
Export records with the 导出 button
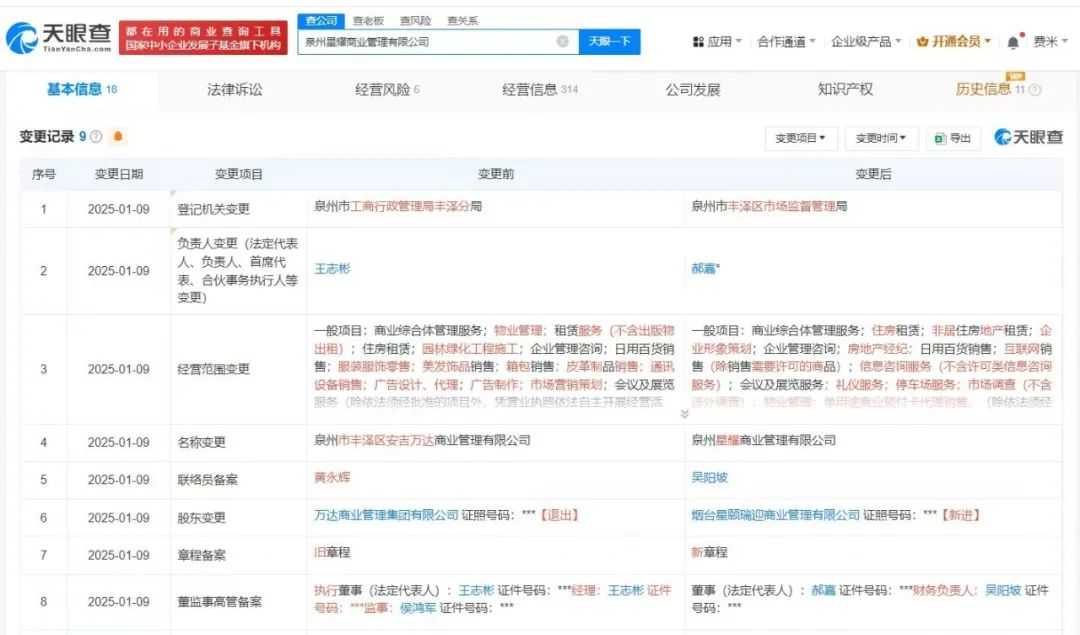952,138
